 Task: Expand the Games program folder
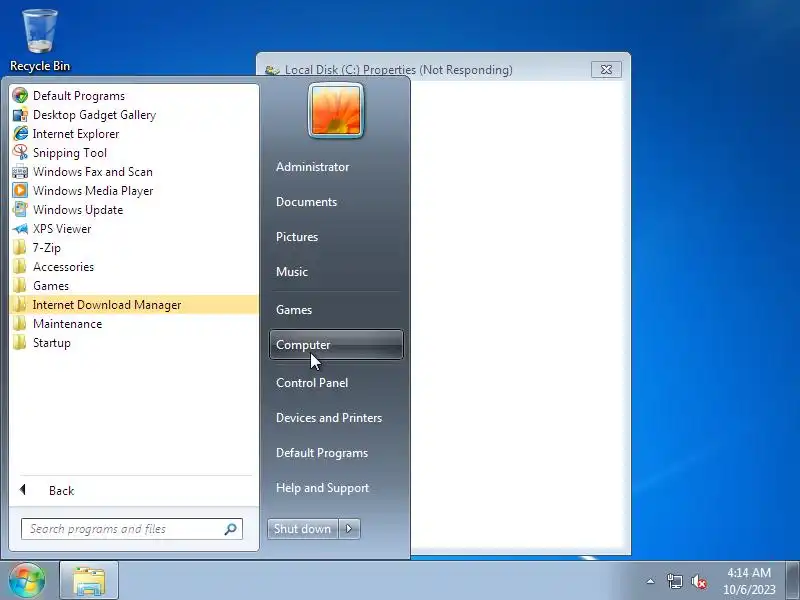(x=134, y=286)
